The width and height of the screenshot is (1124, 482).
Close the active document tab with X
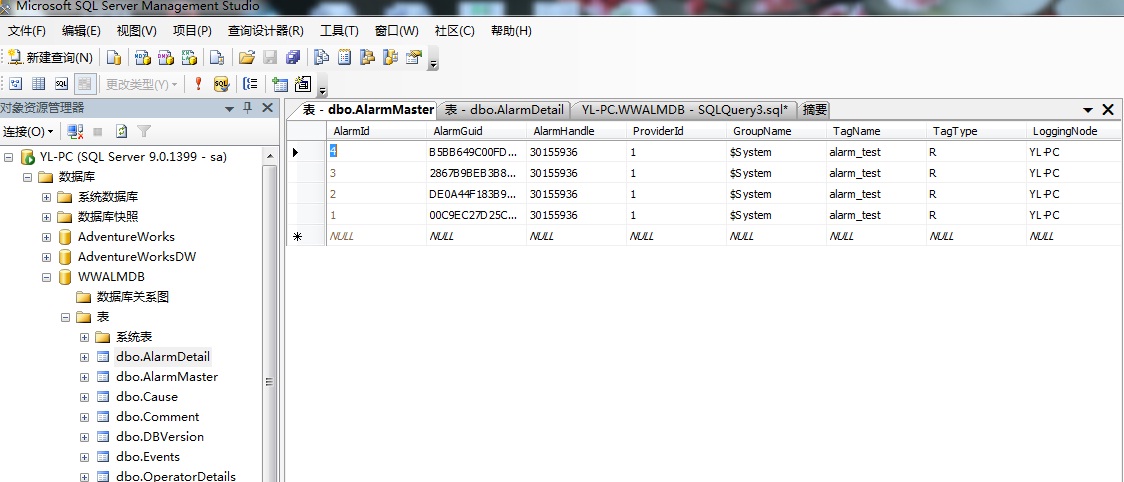tap(1108, 110)
